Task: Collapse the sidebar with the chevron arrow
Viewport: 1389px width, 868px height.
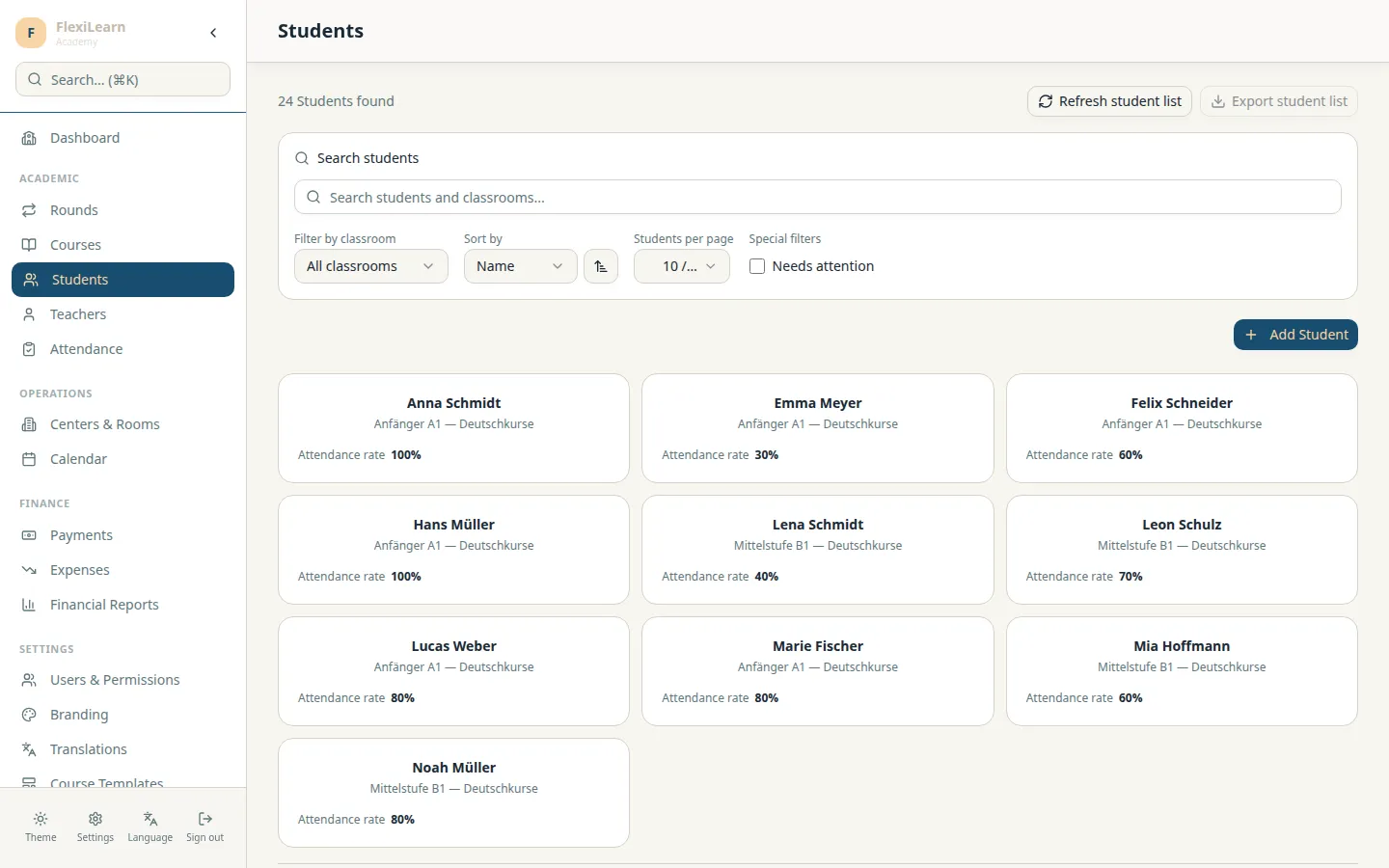Action: [213, 33]
